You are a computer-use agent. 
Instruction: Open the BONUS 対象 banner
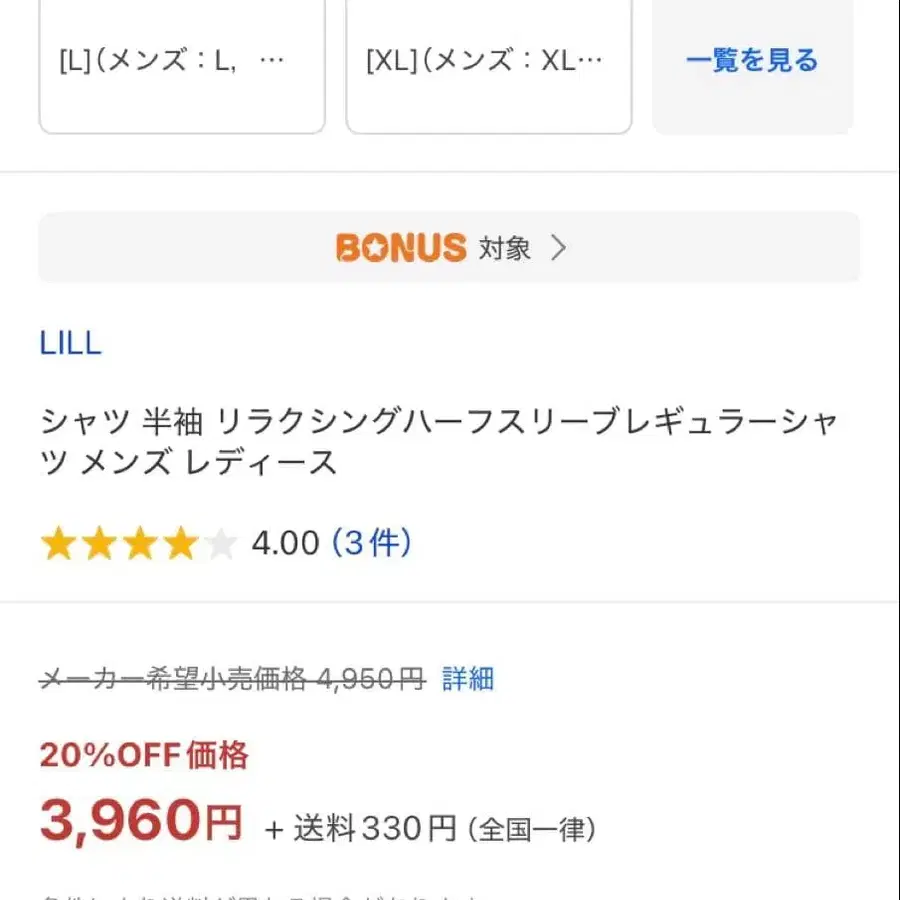click(x=449, y=247)
